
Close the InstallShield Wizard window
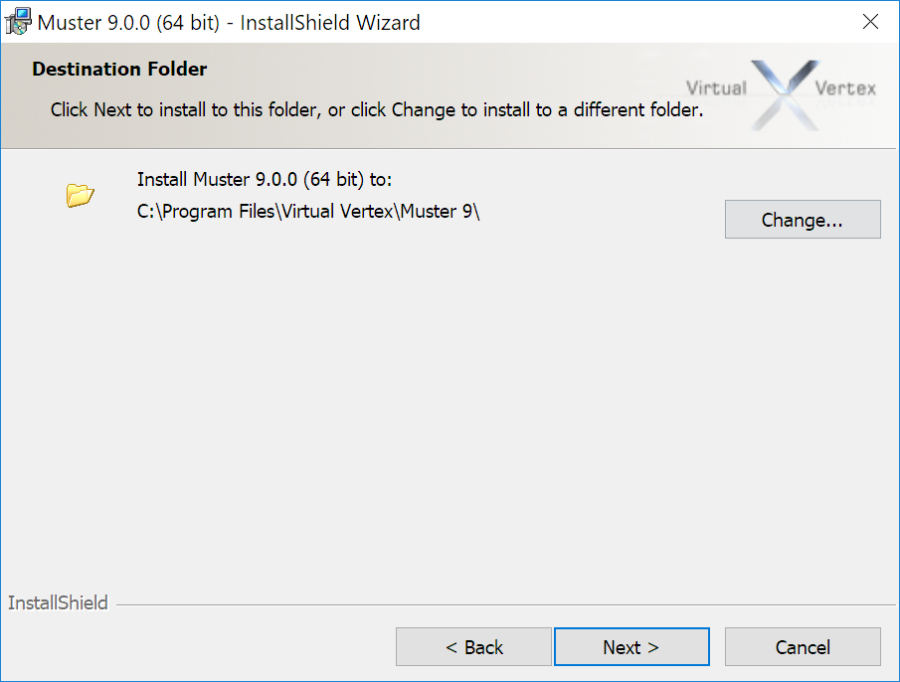click(870, 21)
